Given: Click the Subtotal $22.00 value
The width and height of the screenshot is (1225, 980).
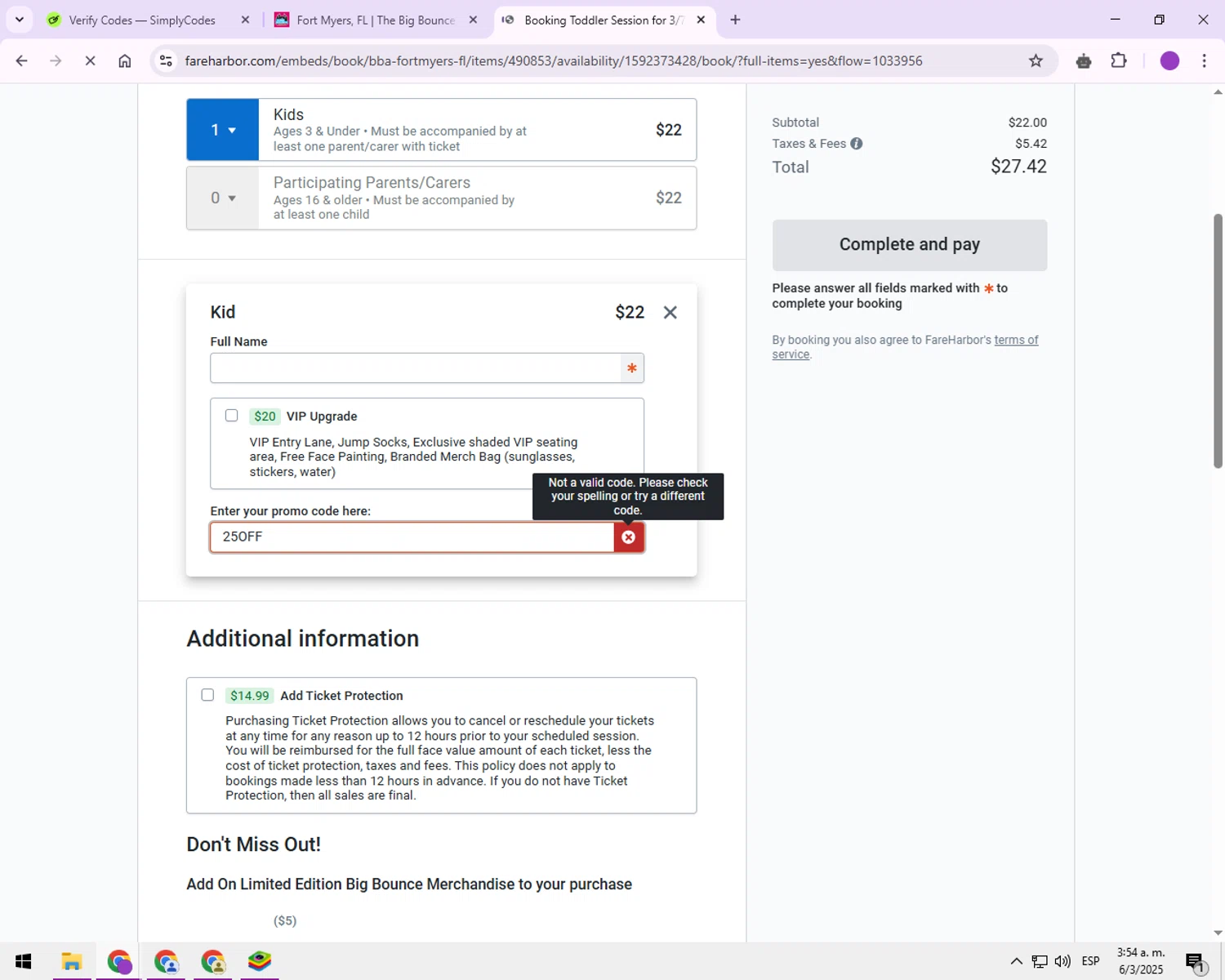Looking at the screenshot, I should [1027, 122].
